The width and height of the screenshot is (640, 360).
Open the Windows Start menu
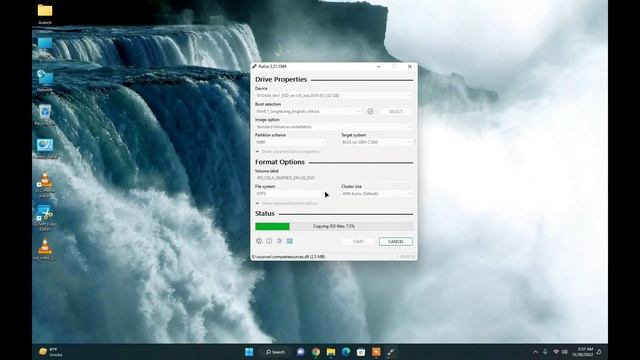click(x=249, y=352)
